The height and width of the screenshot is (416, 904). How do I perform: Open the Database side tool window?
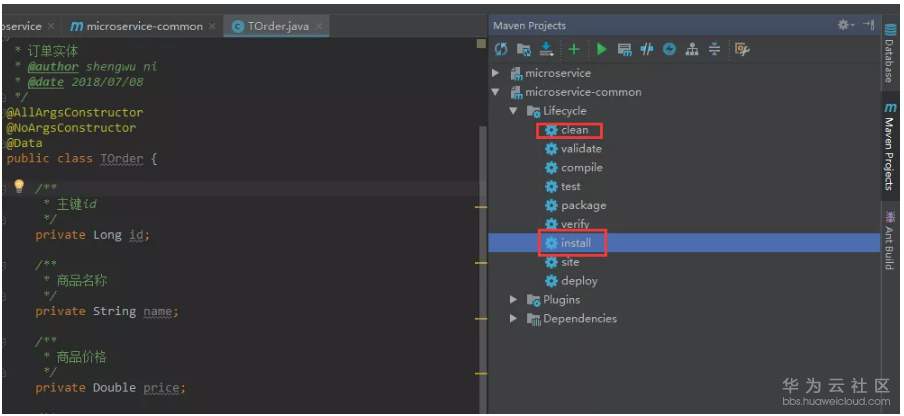pyautogui.click(x=890, y=53)
